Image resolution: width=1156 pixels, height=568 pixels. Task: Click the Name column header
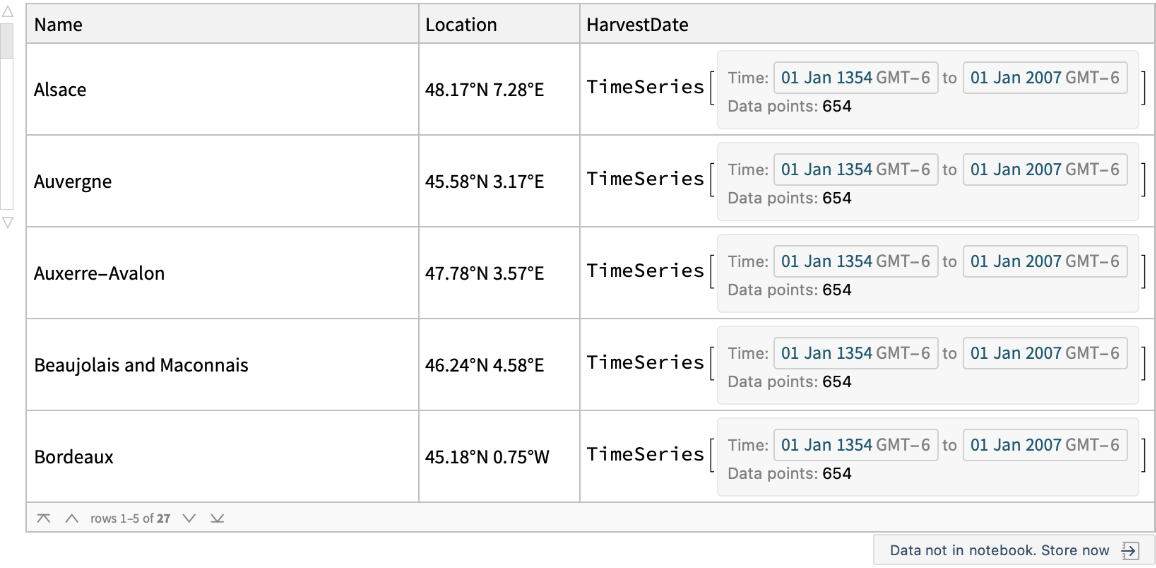click(x=58, y=25)
